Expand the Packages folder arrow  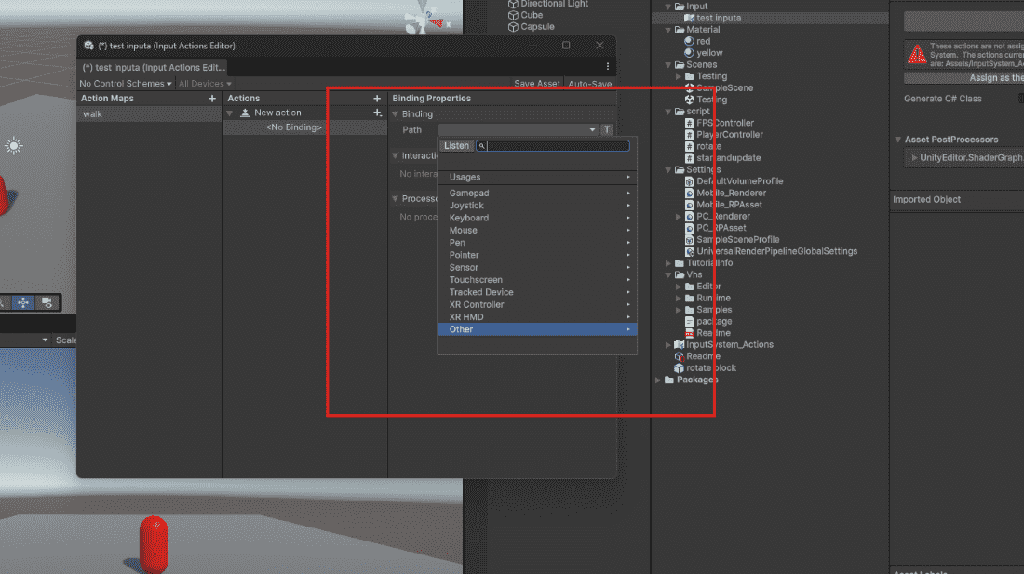click(x=658, y=379)
